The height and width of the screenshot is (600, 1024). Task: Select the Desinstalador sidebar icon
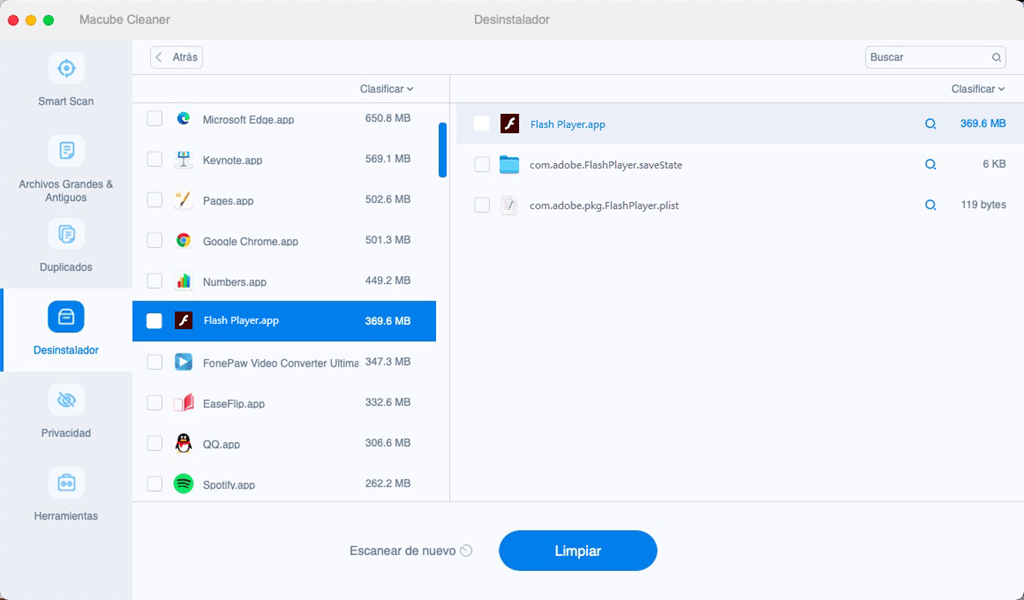[x=66, y=317]
